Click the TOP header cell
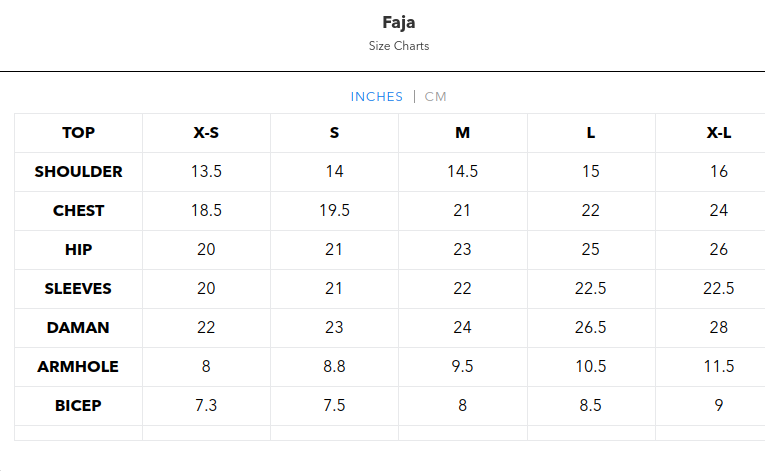765x471 pixels. pyautogui.click(x=79, y=133)
